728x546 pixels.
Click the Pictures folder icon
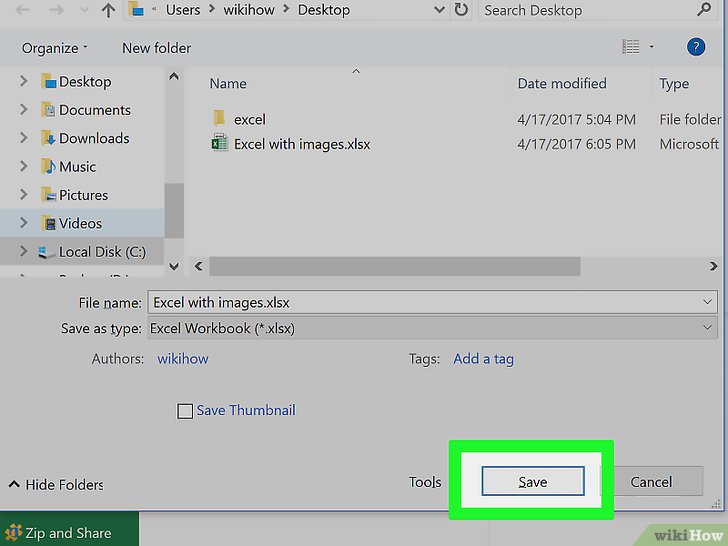(48, 195)
